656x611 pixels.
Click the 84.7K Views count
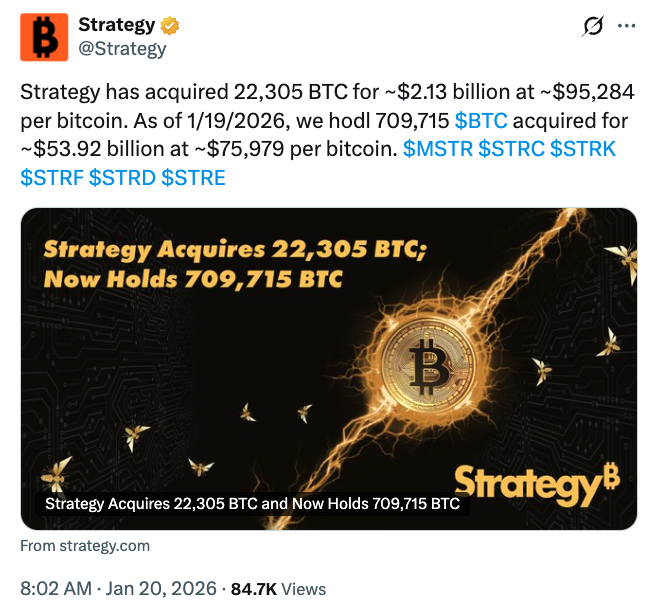(x=278, y=589)
